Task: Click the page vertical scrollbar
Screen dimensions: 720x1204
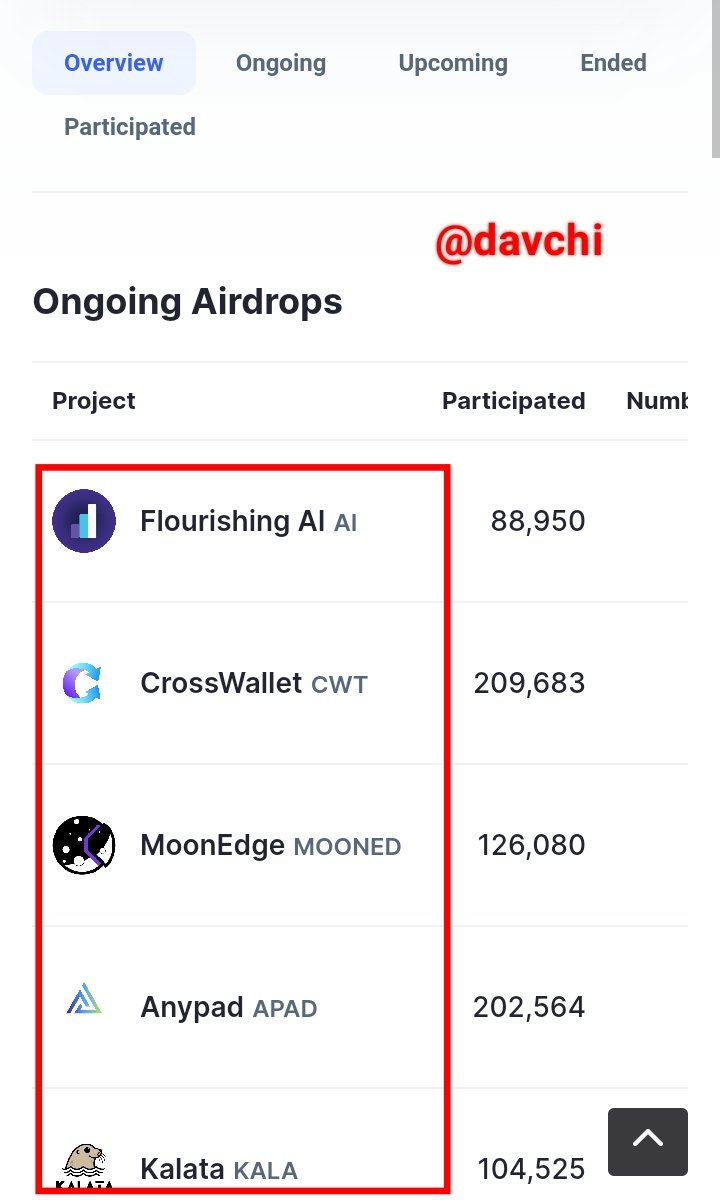Action: [x=715, y=80]
